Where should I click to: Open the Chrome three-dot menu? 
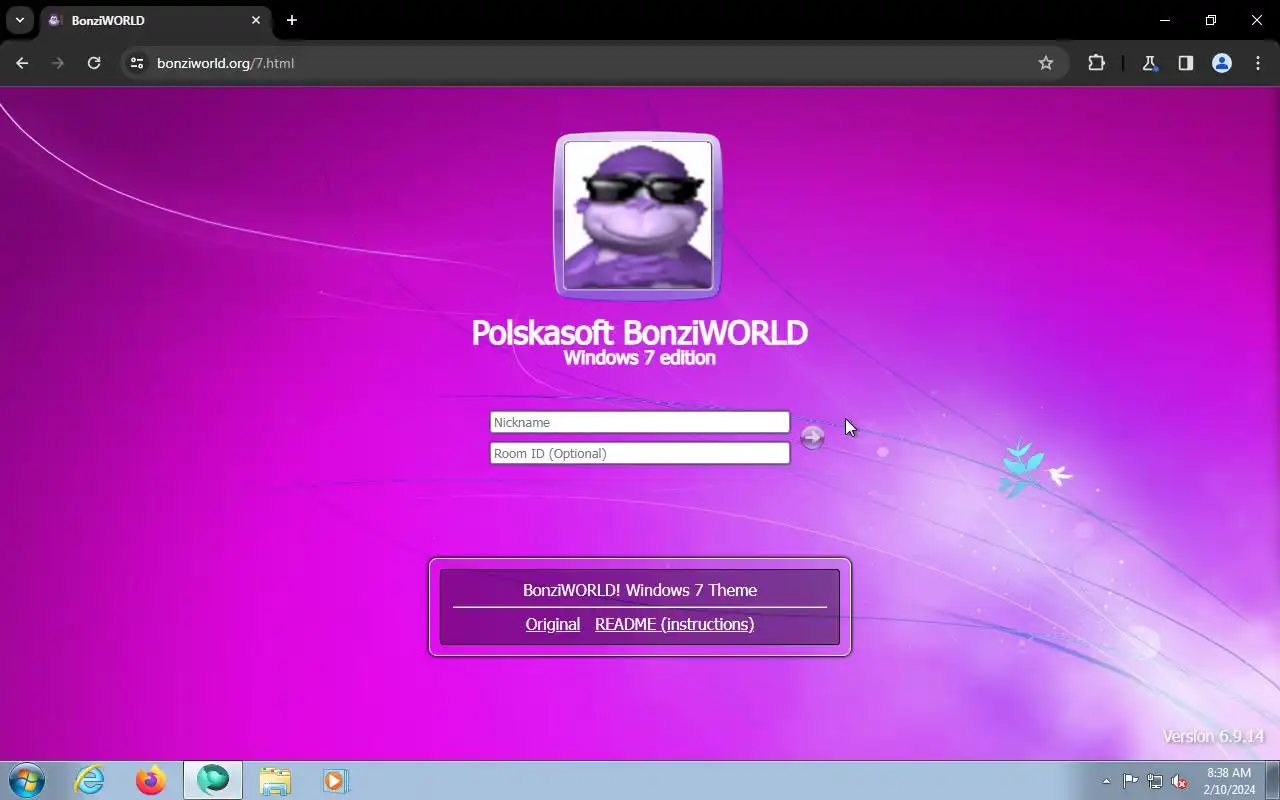(x=1258, y=63)
